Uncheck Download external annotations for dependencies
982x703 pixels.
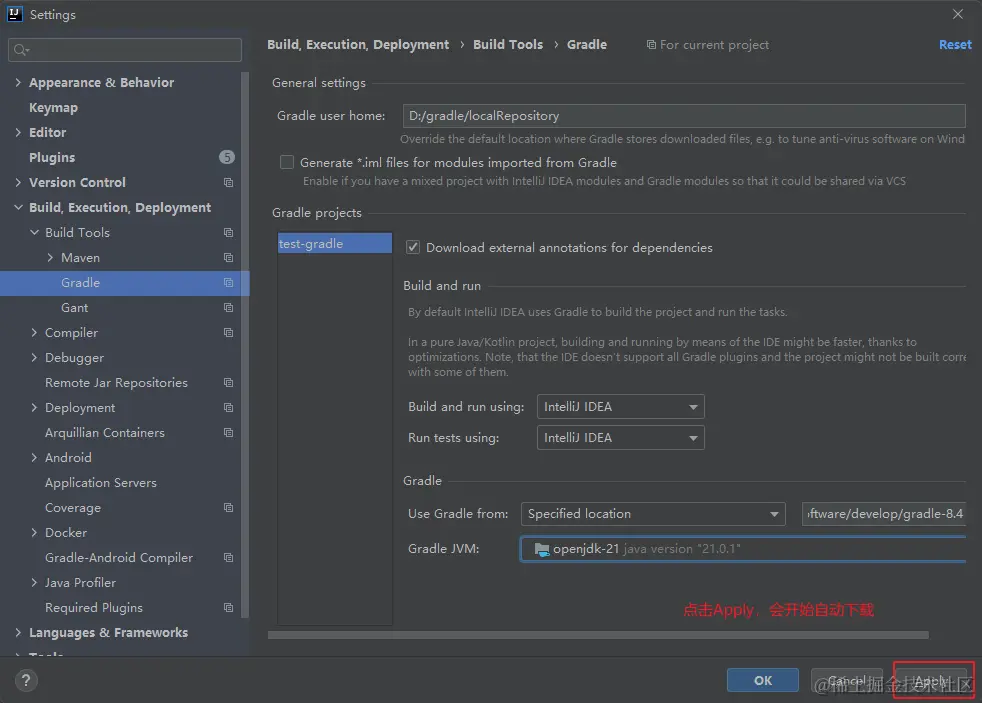(x=413, y=247)
